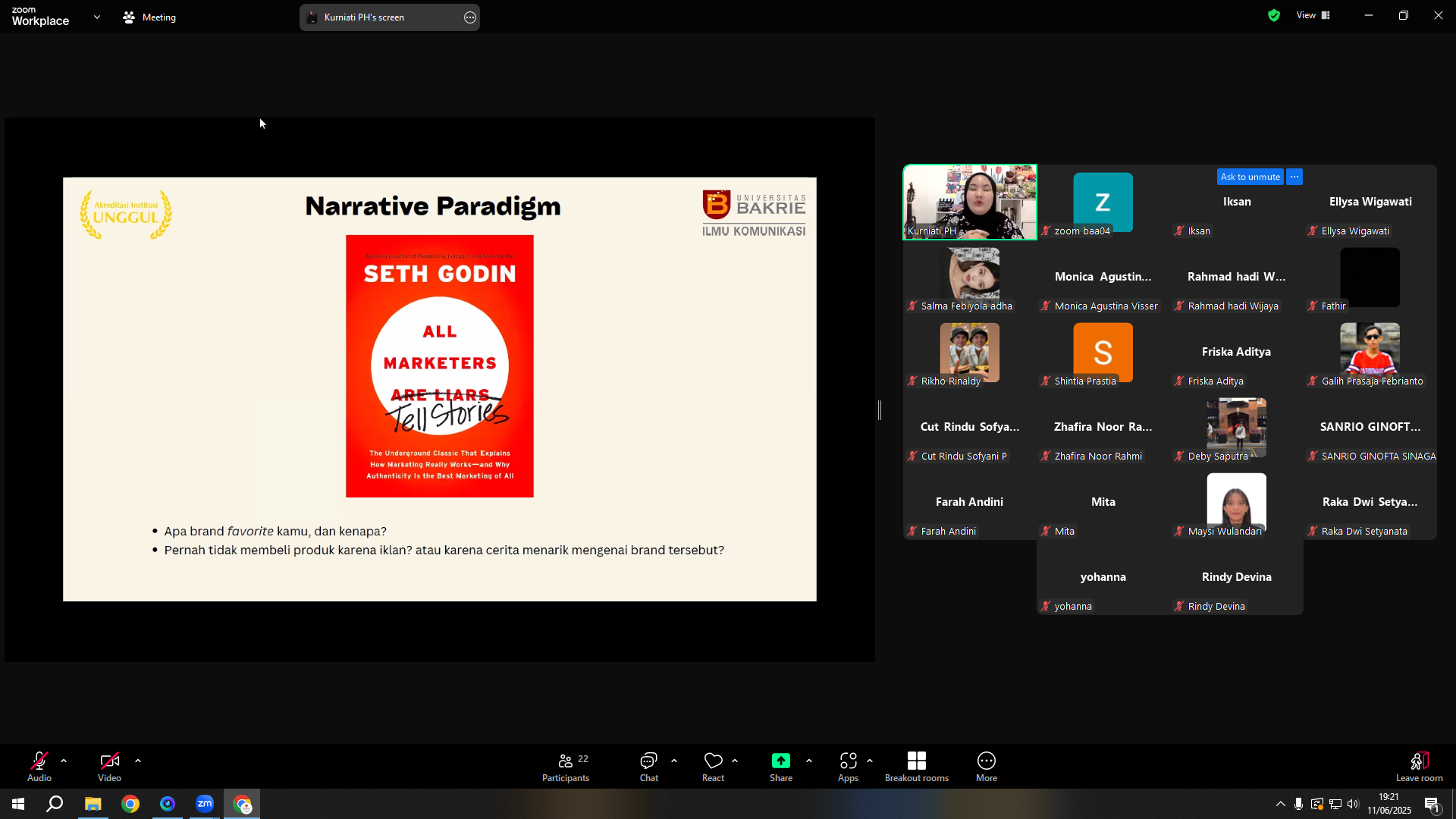Open options for Kurniati PH's screen share
This screenshot has width=1456, height=819.
[x=470, y=17]
